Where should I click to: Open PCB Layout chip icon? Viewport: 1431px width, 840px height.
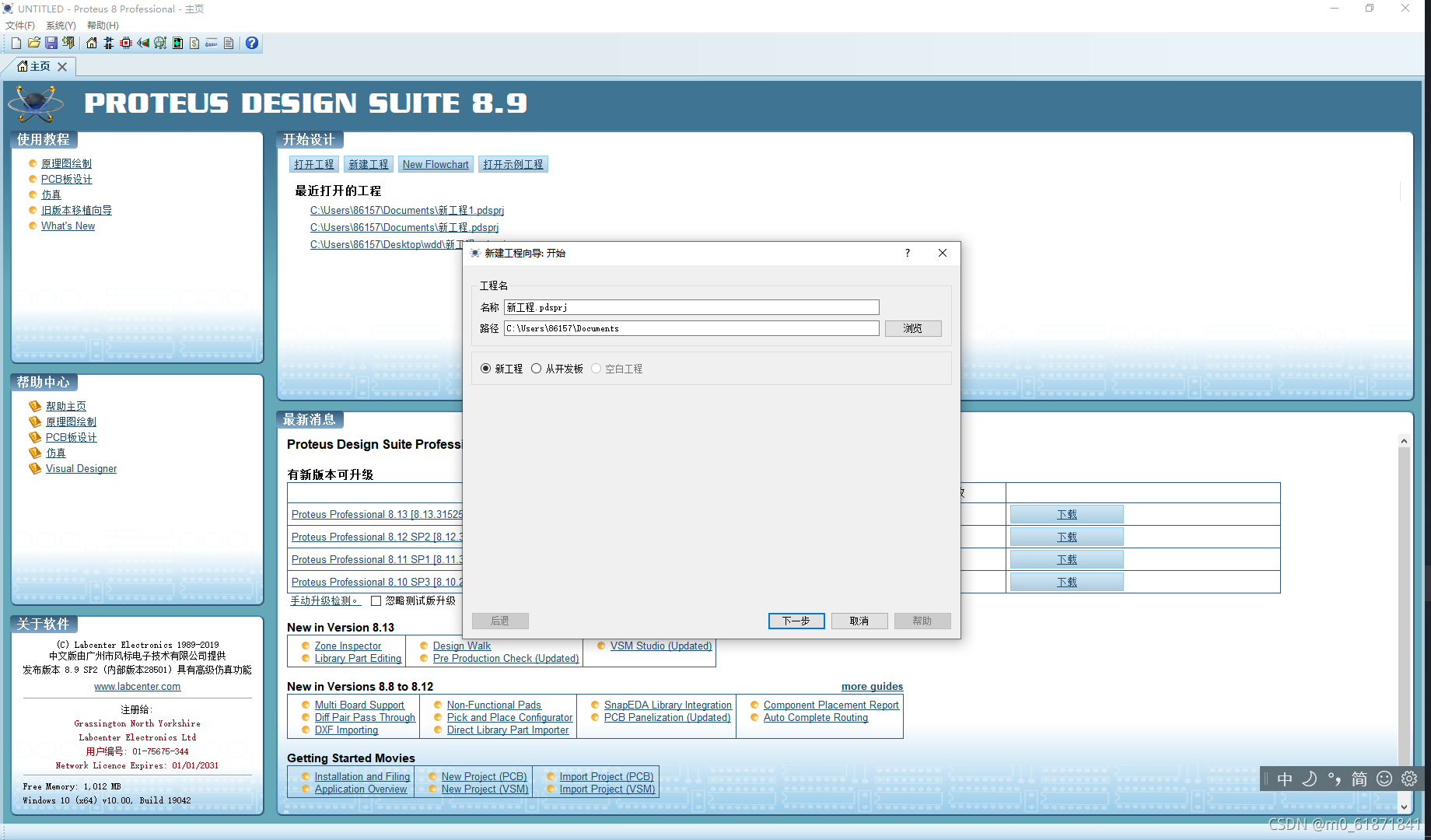[126, 44]
